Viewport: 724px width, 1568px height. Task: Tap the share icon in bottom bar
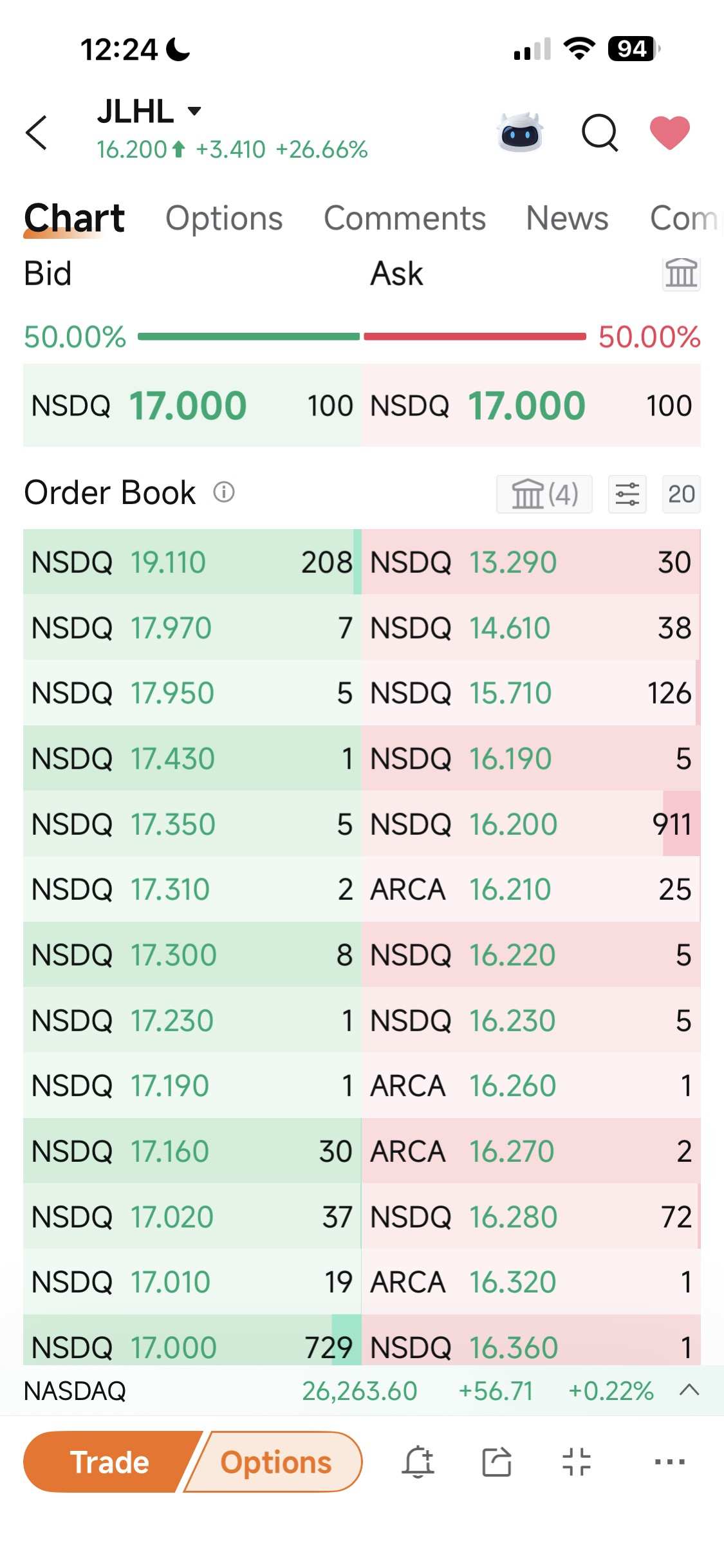(x=497, y=1462)
